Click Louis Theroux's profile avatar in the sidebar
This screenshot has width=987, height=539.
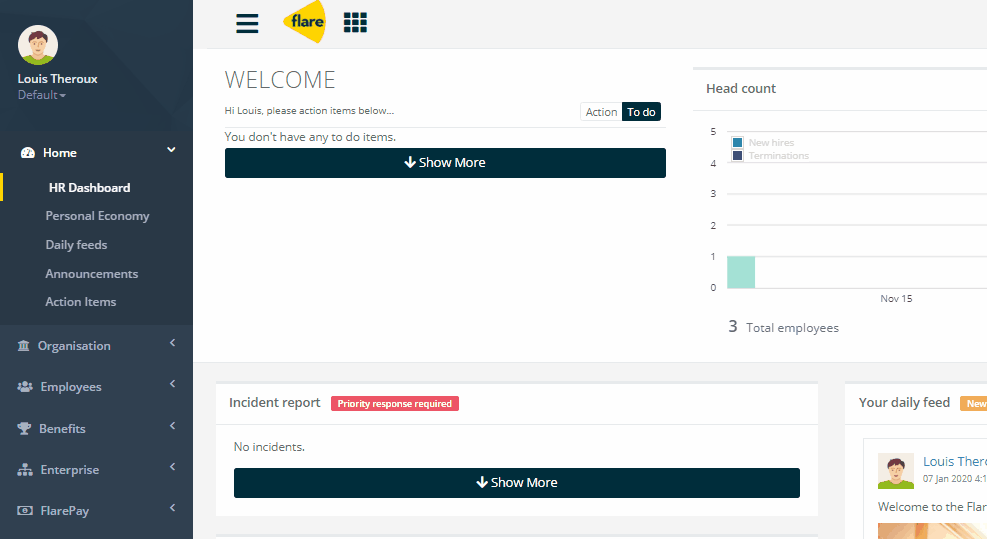tap(38, 45)
